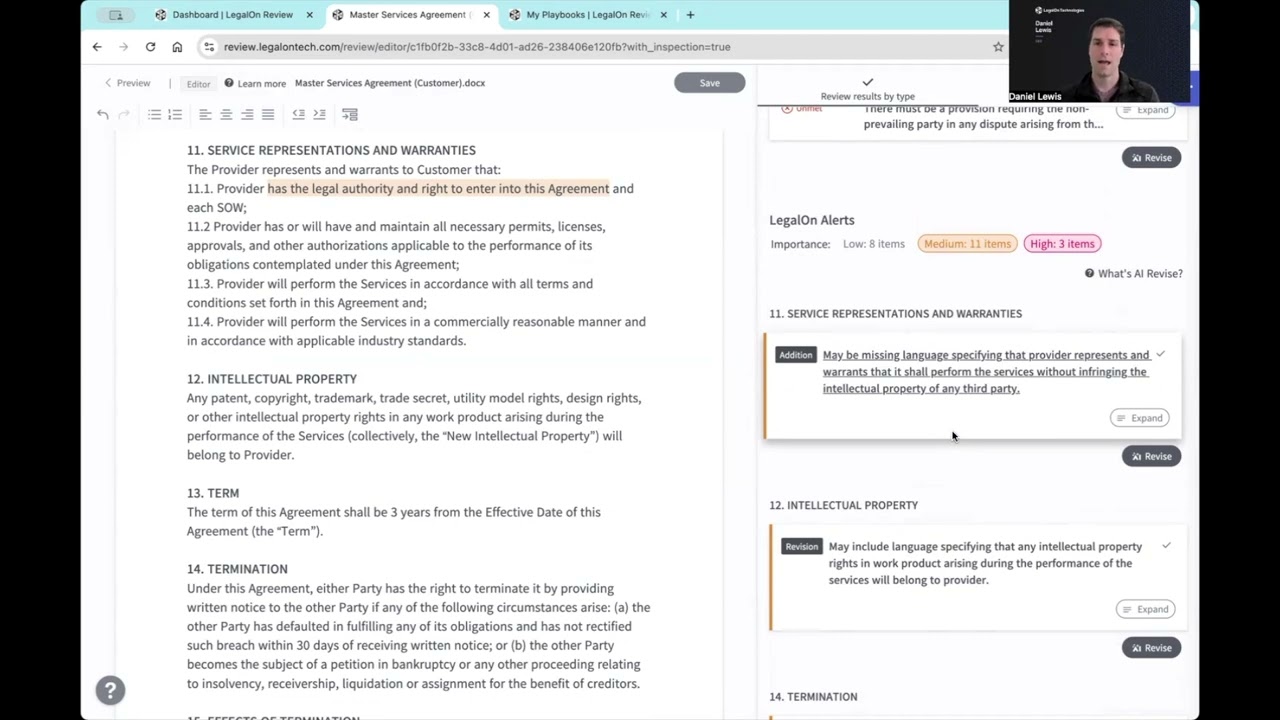Close the Dashboard LegalOn Review tab

309,15
